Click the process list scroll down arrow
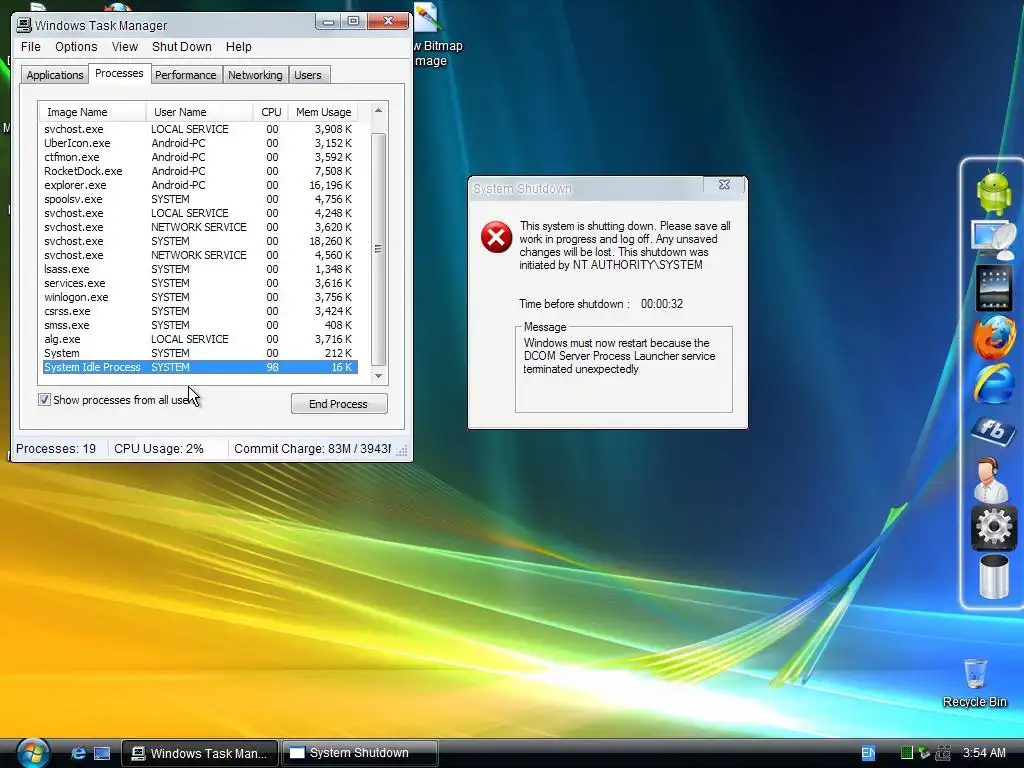The image size is (1024, 768). pyautogui.click(x=378, y=376)
